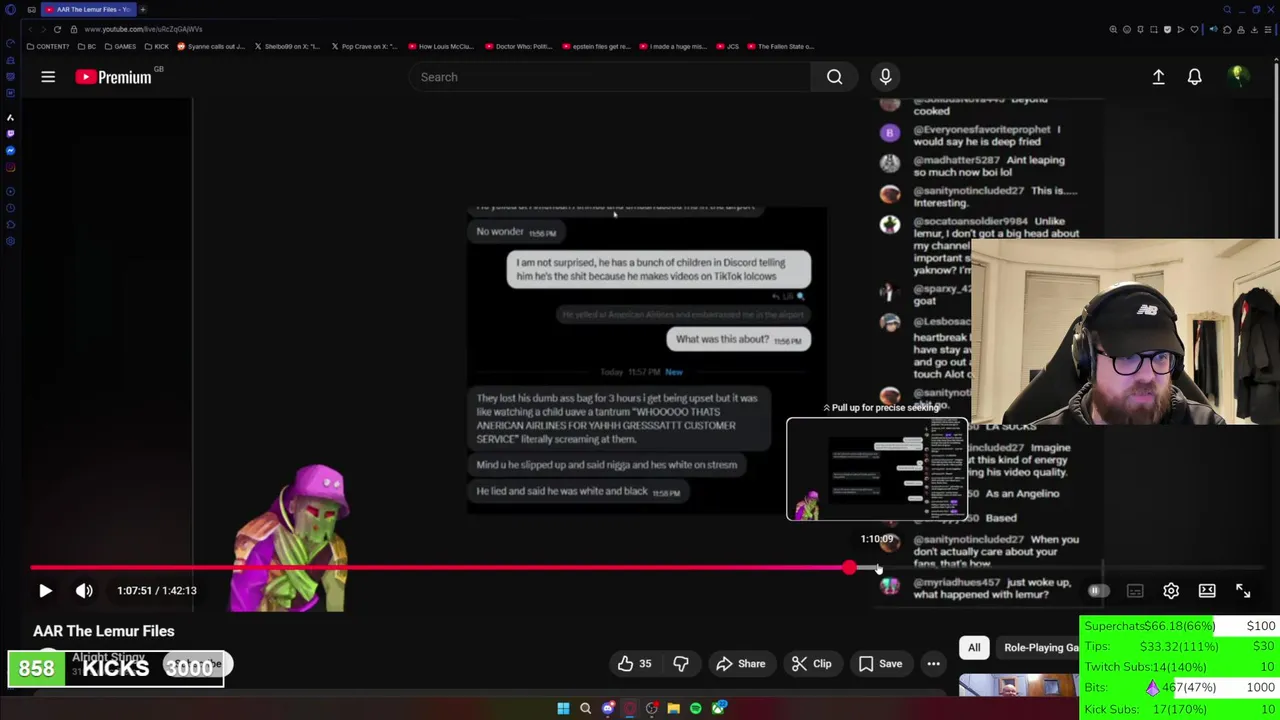The width and height of the screenshot is (1280, 720).
Task: Add page to bookmarks with heart icon
Action: point(1194,29)
